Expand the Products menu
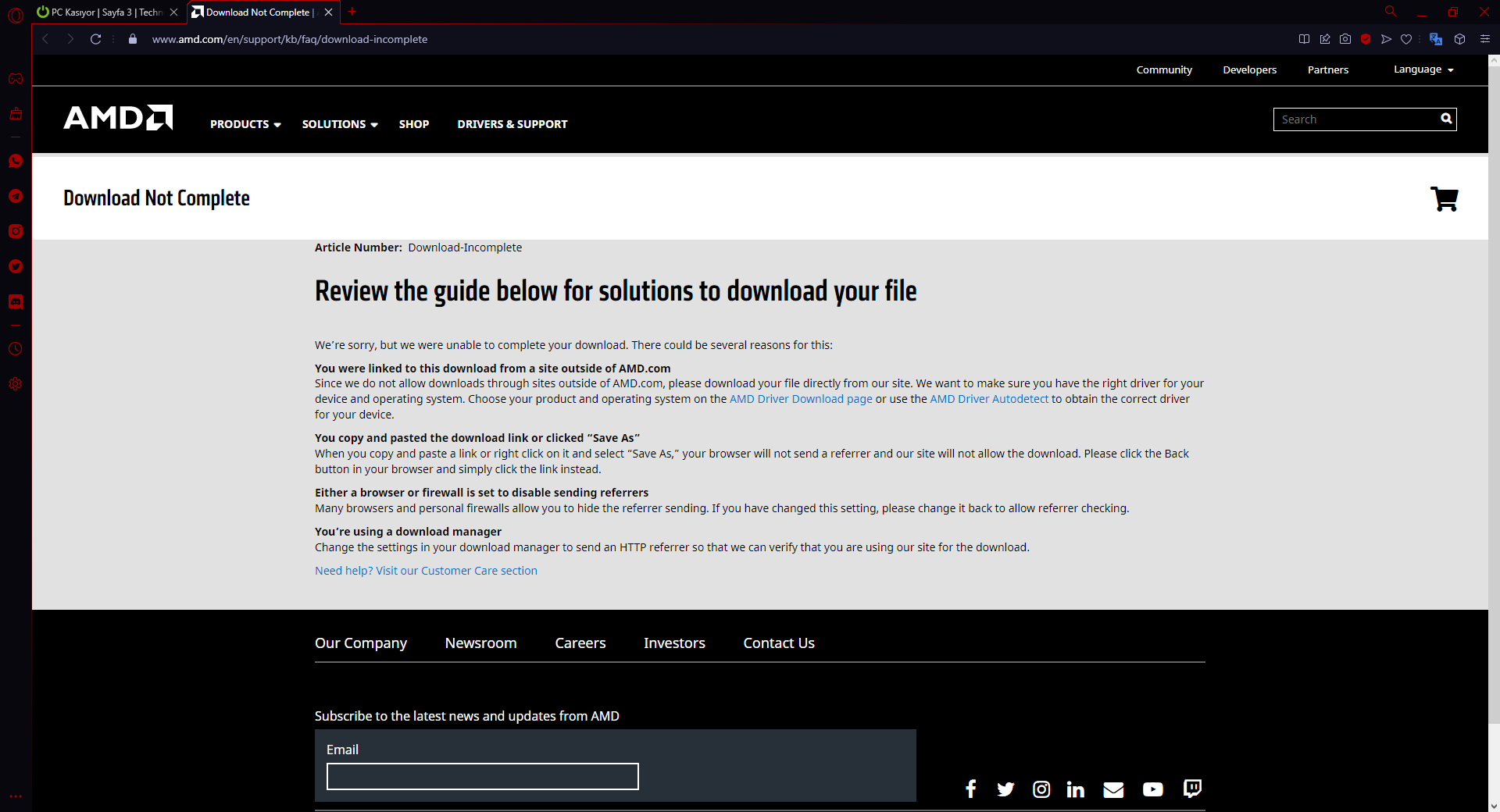1500x812 pixels. (245, 124)
